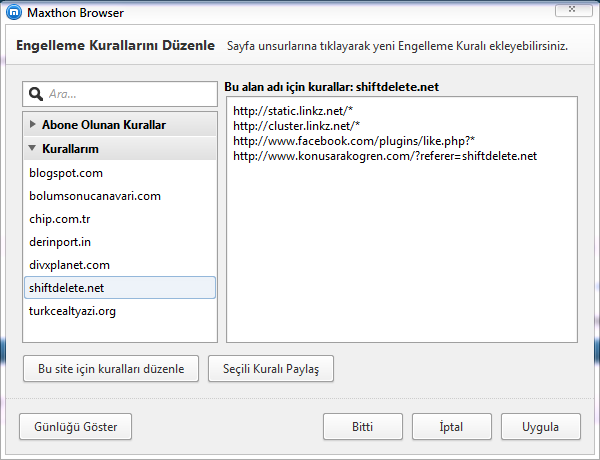Click the Maxthon Browser logo icon
Image resolution: width=600 pixels, height=460 pixels.
(14, 13)
